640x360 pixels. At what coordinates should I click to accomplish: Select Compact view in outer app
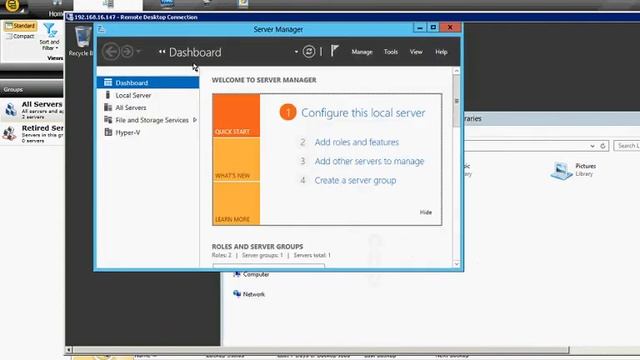pos(20,36)
